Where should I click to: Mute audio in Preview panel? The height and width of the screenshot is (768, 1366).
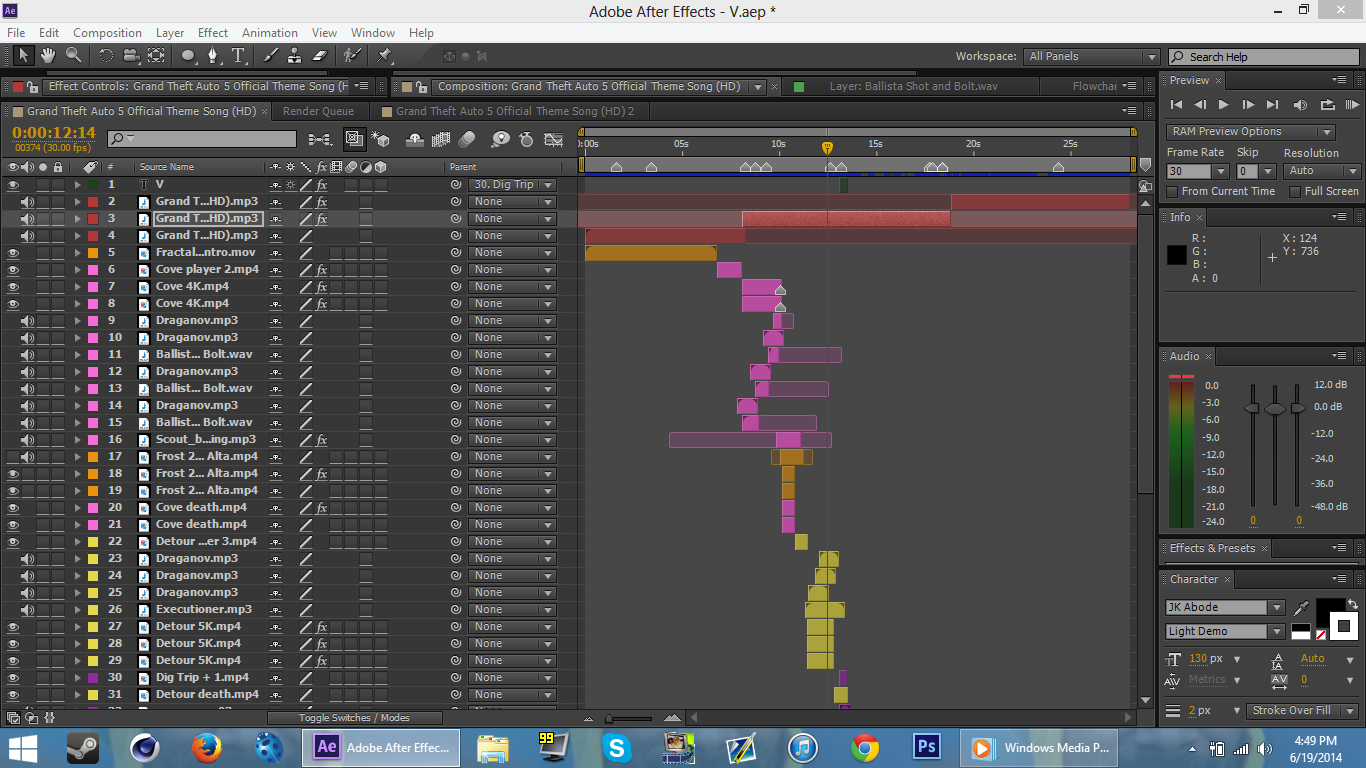pyautogui.click(x=1300, y=105)
